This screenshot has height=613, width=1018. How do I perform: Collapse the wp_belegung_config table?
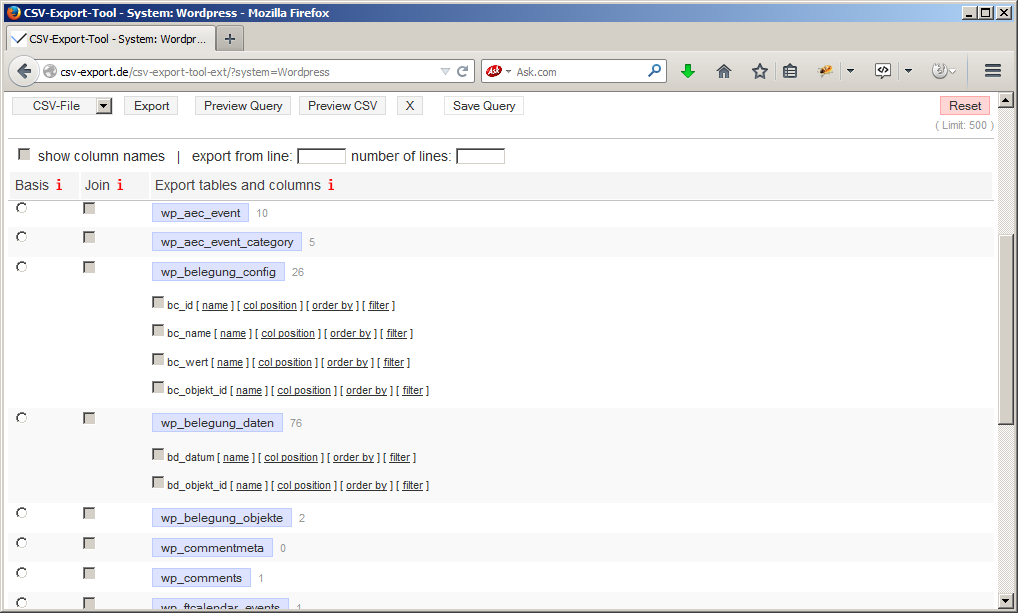coord(218,272)
